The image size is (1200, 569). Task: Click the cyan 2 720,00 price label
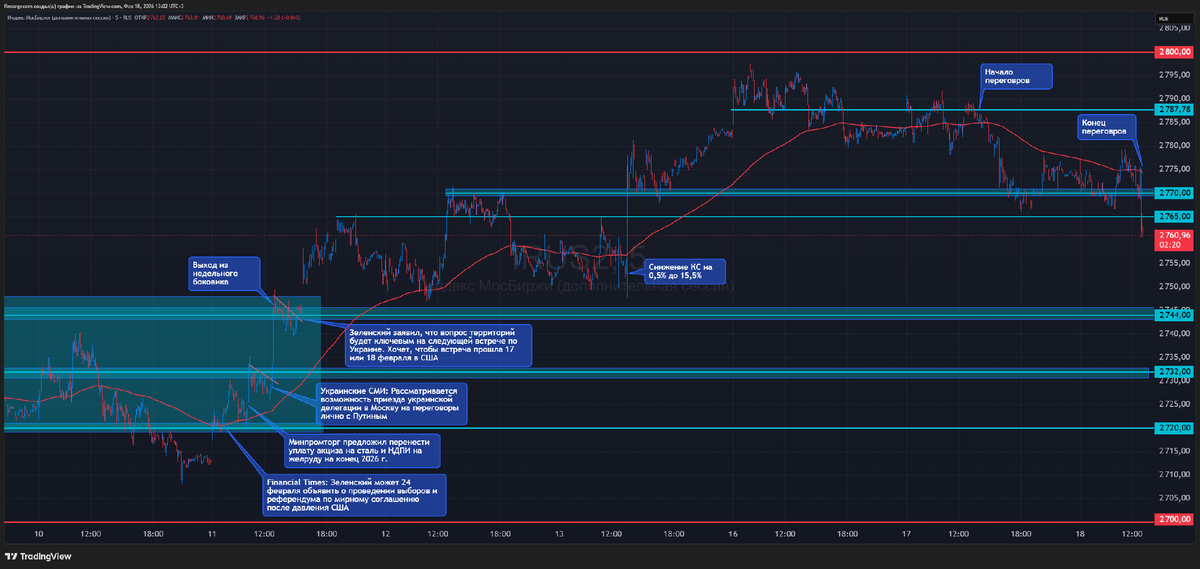(1175, 428)
